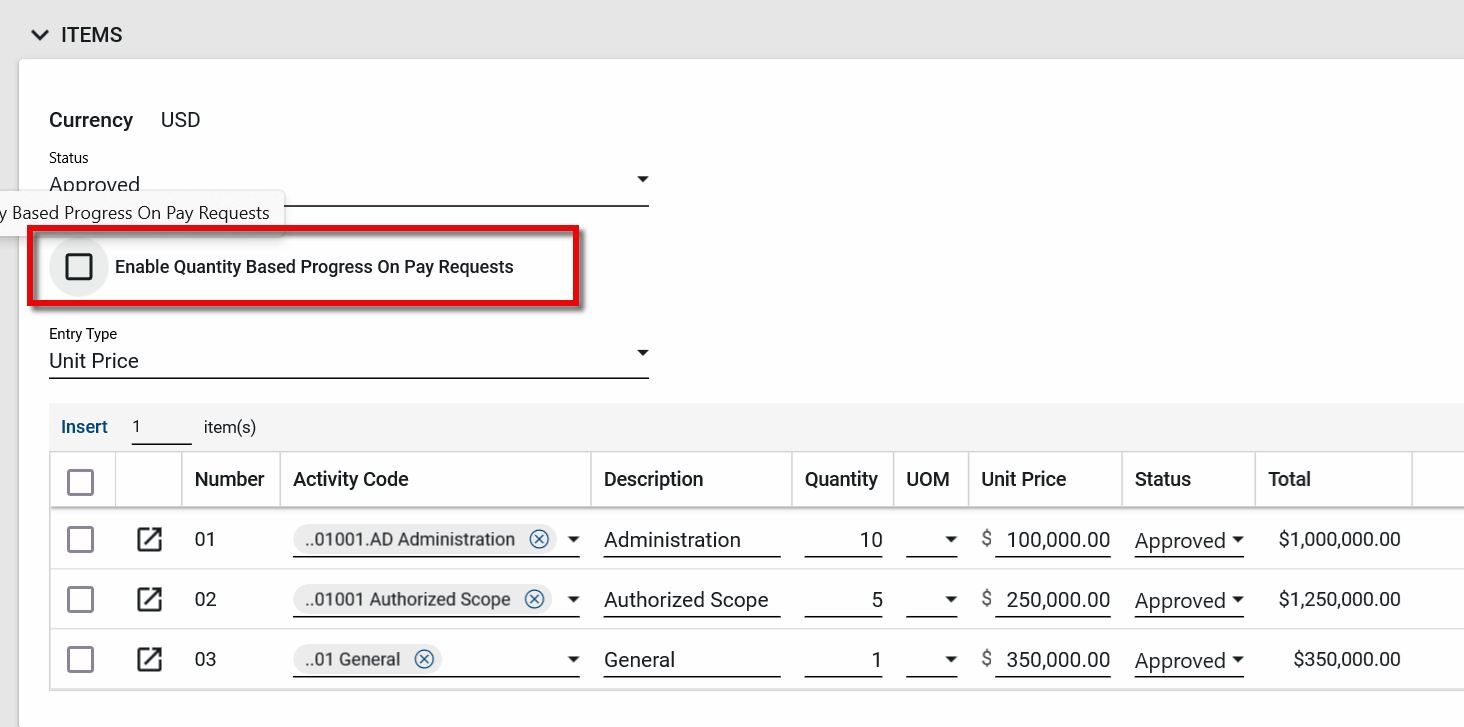Remove the AD Administration activity code chip
The height and width of the screenshot is (727, 1464).
[x=539, y=540]
